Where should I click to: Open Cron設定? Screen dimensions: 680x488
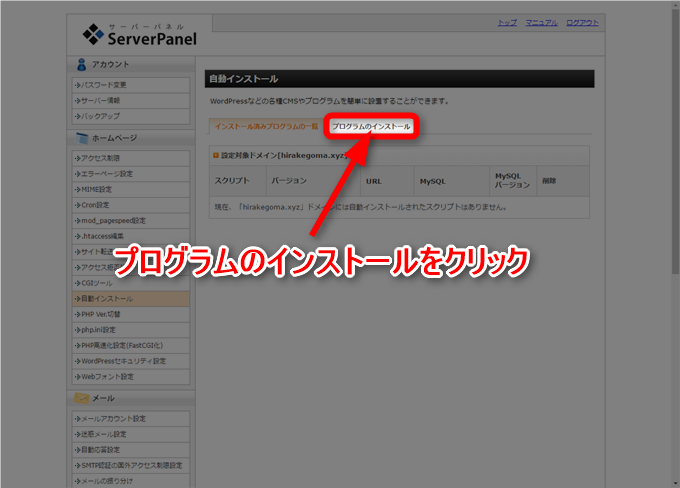[131, 205]
